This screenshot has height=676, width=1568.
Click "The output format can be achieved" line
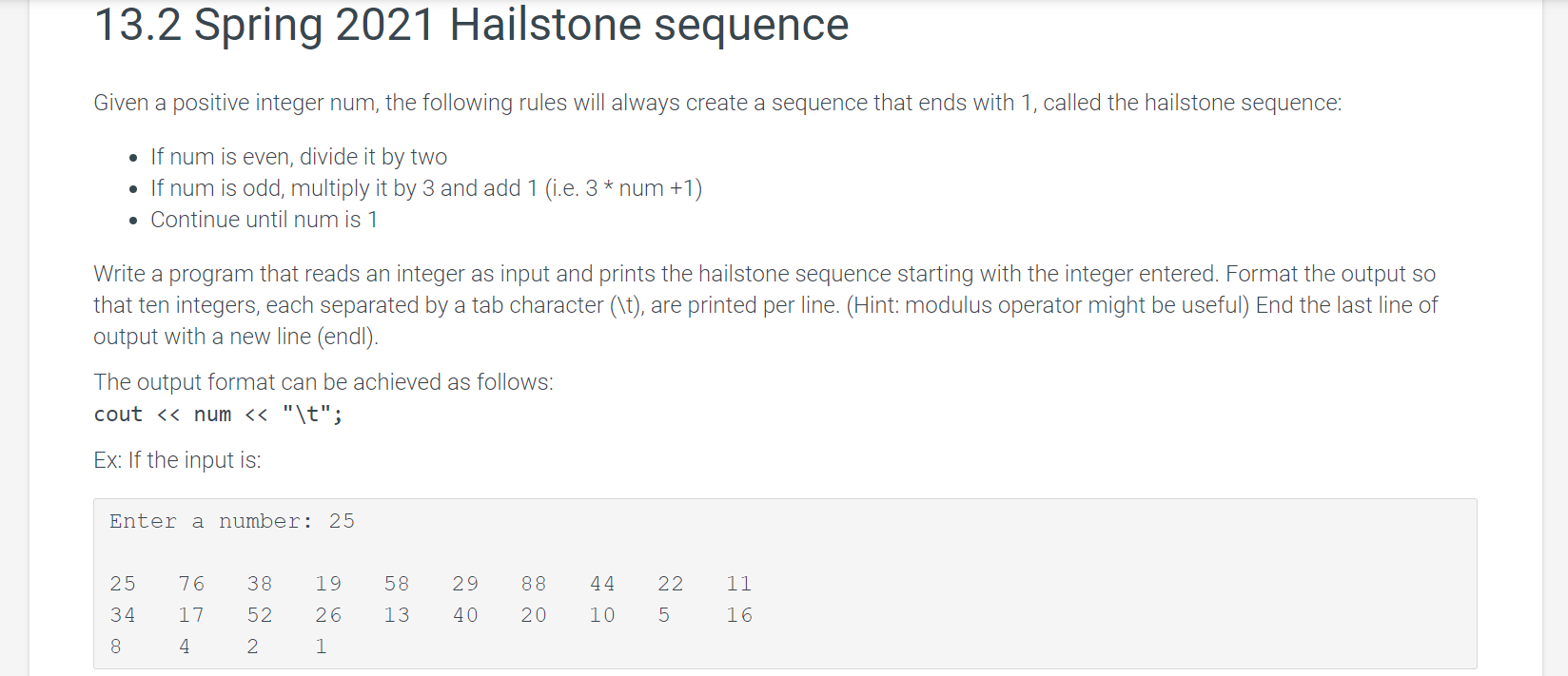(323, 382)
